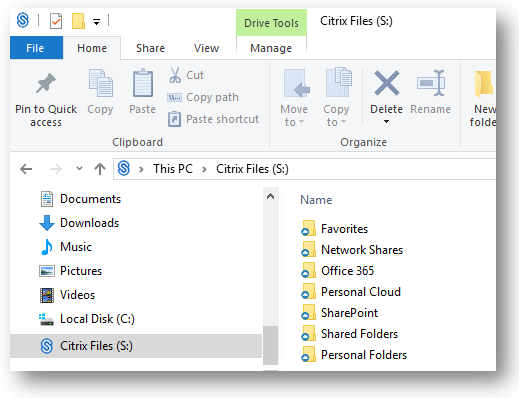
Task: Expand the Delete options arrow
Action: tap(386, 122)
